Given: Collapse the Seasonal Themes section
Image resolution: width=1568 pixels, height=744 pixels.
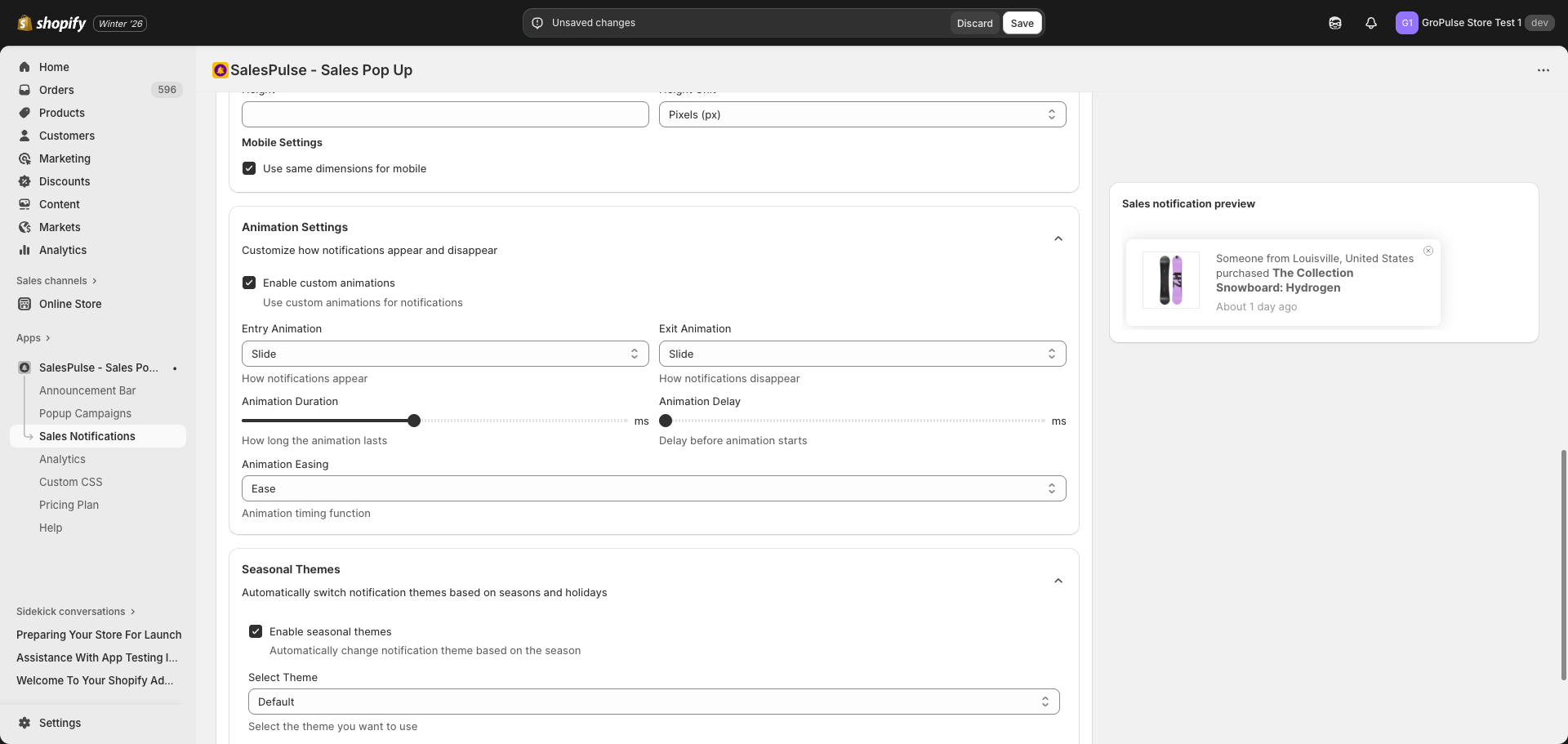Looking at the screenshot, I should tap(1058, 581).
